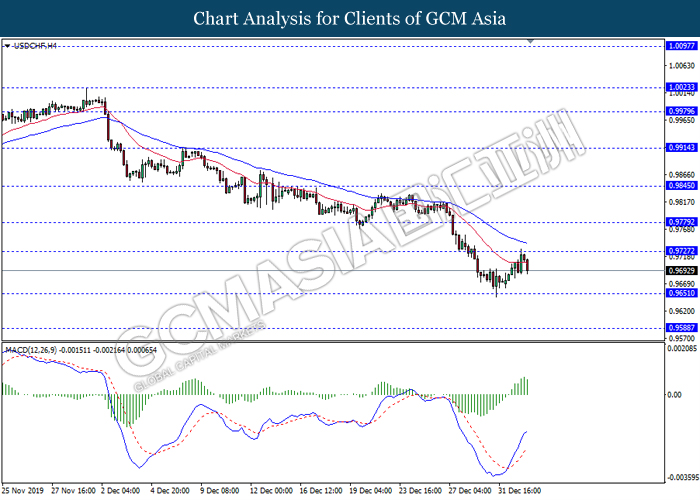Select the 0.95887 price level label
Image resolution: width=700 pixels, height=500 pixels.
coord(681,328)
